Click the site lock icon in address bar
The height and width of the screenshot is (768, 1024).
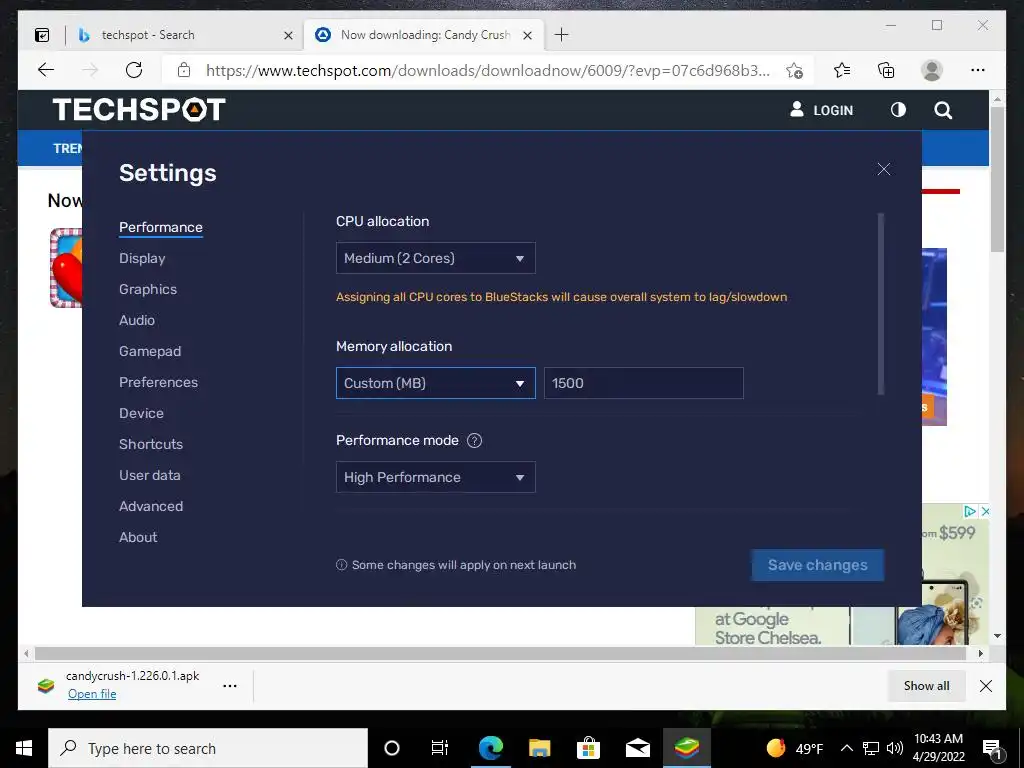click(184, 70)
